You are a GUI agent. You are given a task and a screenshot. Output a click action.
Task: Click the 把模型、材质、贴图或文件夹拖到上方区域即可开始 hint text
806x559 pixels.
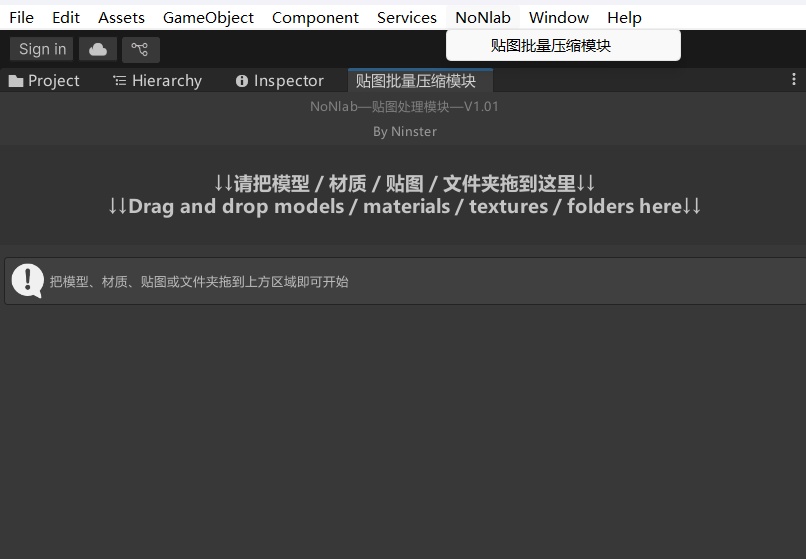coord(199,282)
